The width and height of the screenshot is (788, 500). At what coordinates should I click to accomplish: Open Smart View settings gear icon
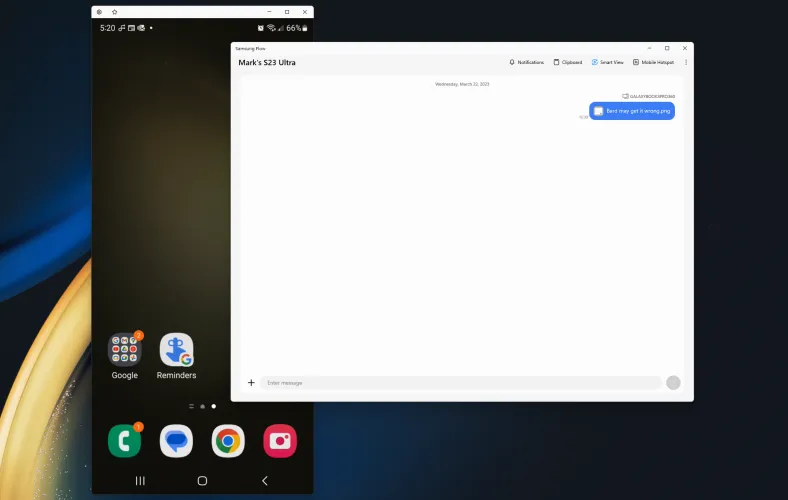(99, 11)
